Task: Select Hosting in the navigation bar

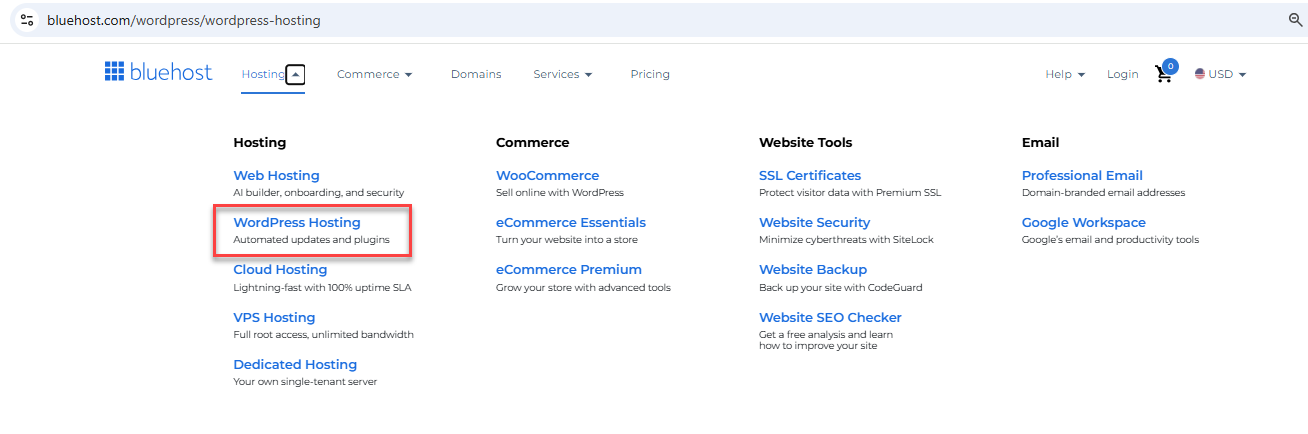Action: tap(263, 74)
